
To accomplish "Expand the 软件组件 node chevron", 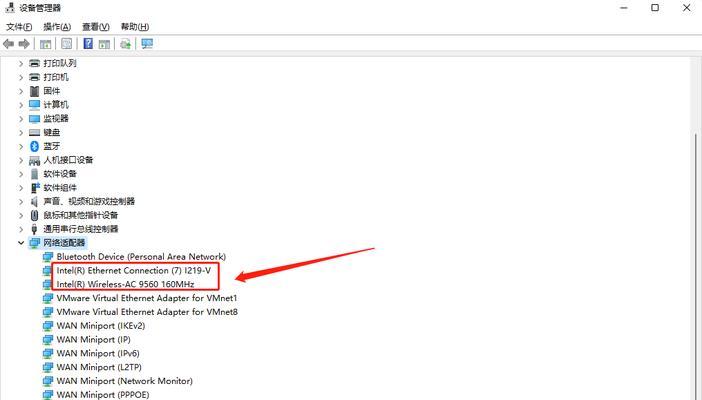I will (x=21, y=188).
